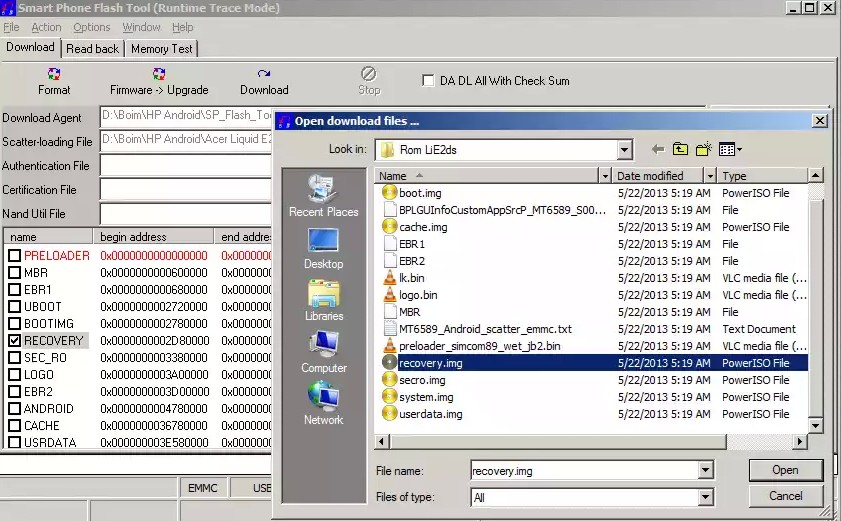Image resolution: width=841 pixels, height=521 pixels.
Task: Select userdata.img file icon
Action: pos(389,414)
